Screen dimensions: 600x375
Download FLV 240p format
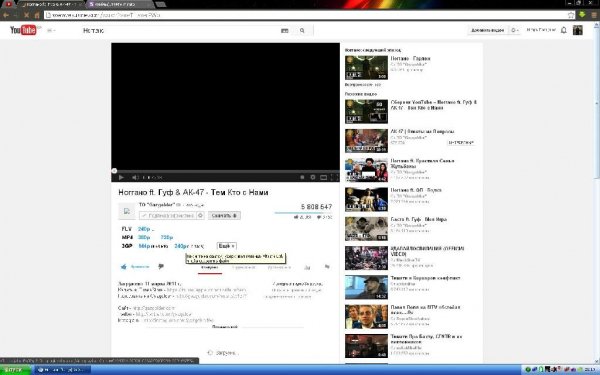coord(144,229)
